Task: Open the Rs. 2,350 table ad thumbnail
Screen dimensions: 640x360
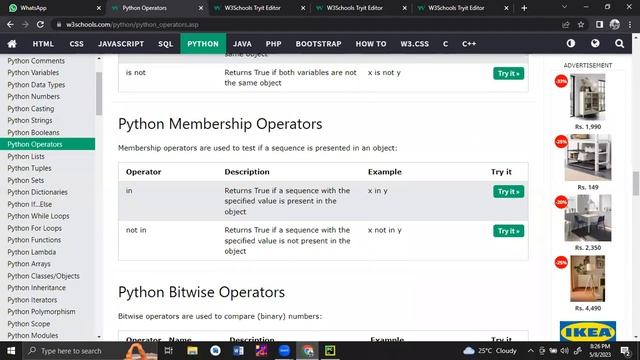Action: coord(588,218)
